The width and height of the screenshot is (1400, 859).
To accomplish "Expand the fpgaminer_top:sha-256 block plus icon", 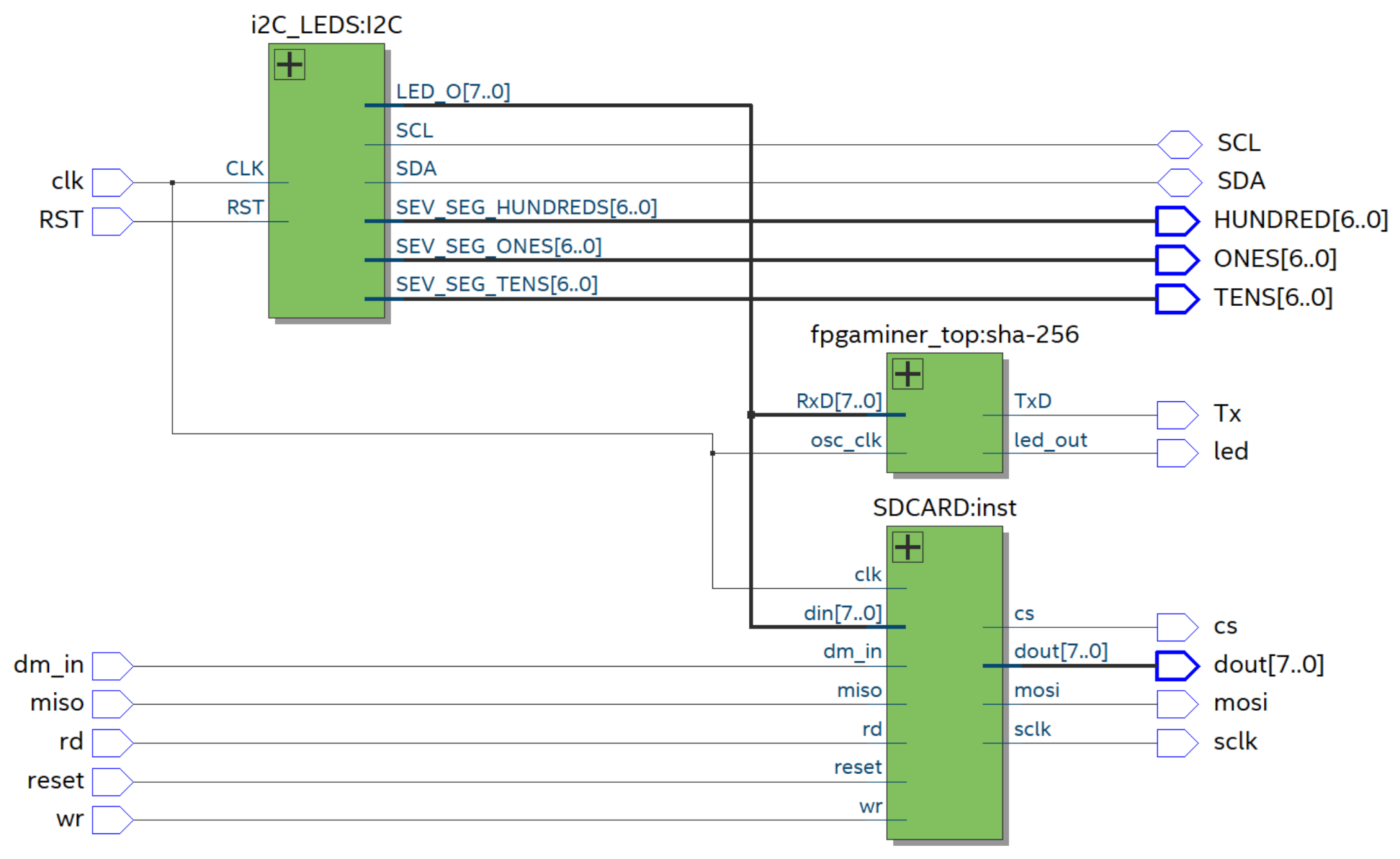I will pos(908,374).
